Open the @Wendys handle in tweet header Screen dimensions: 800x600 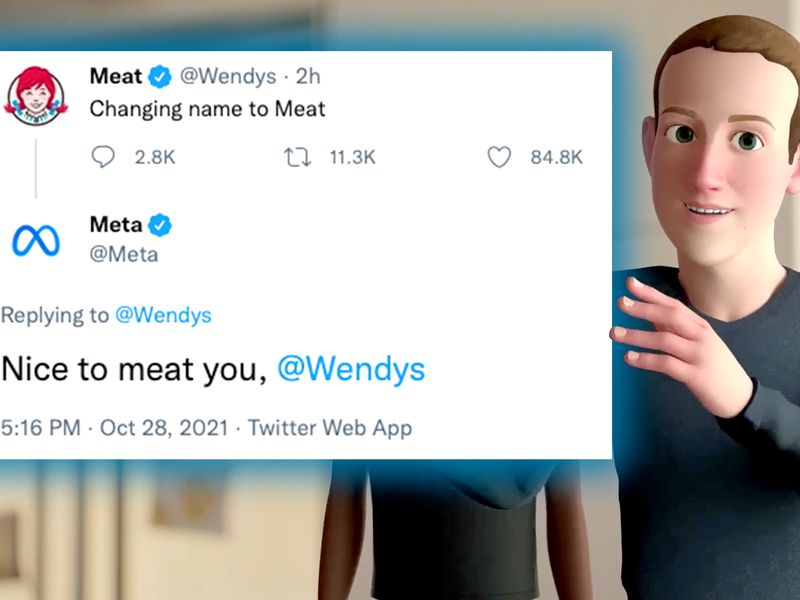point(228,77)
